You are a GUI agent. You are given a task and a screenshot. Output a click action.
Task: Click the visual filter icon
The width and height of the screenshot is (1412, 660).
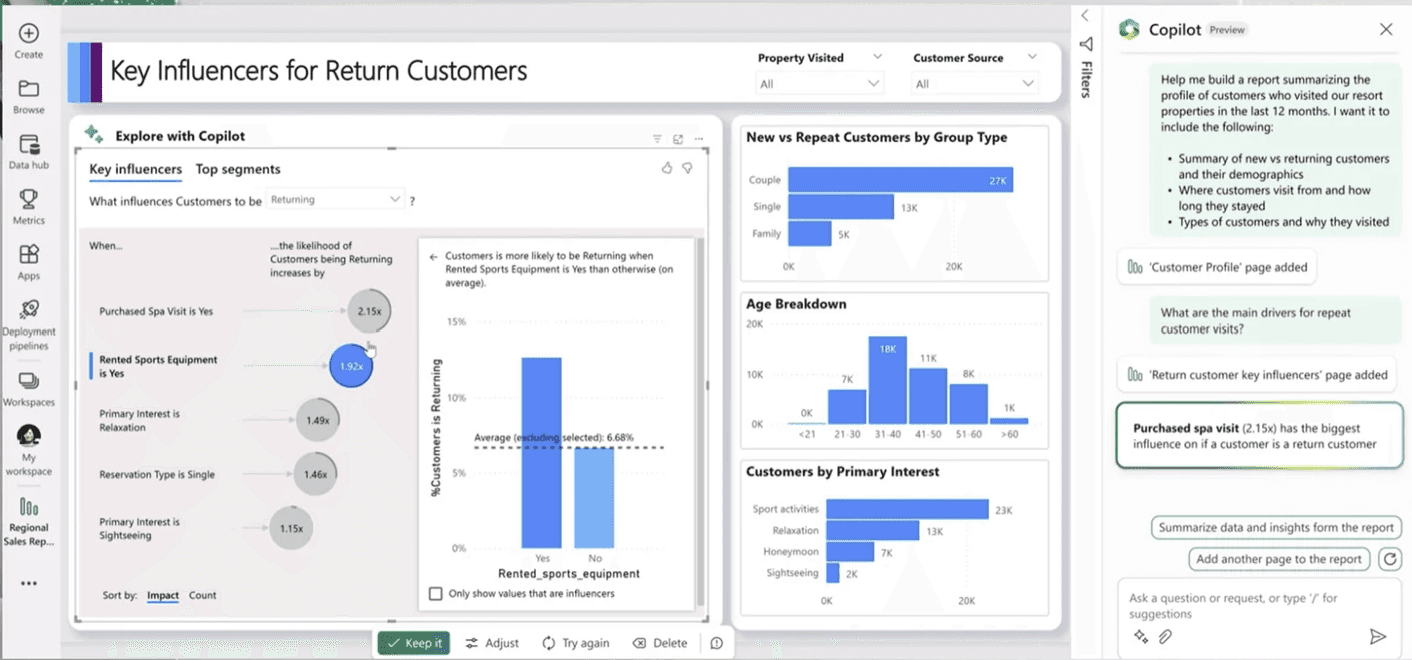pyautogui.click(x=657, y=139)
